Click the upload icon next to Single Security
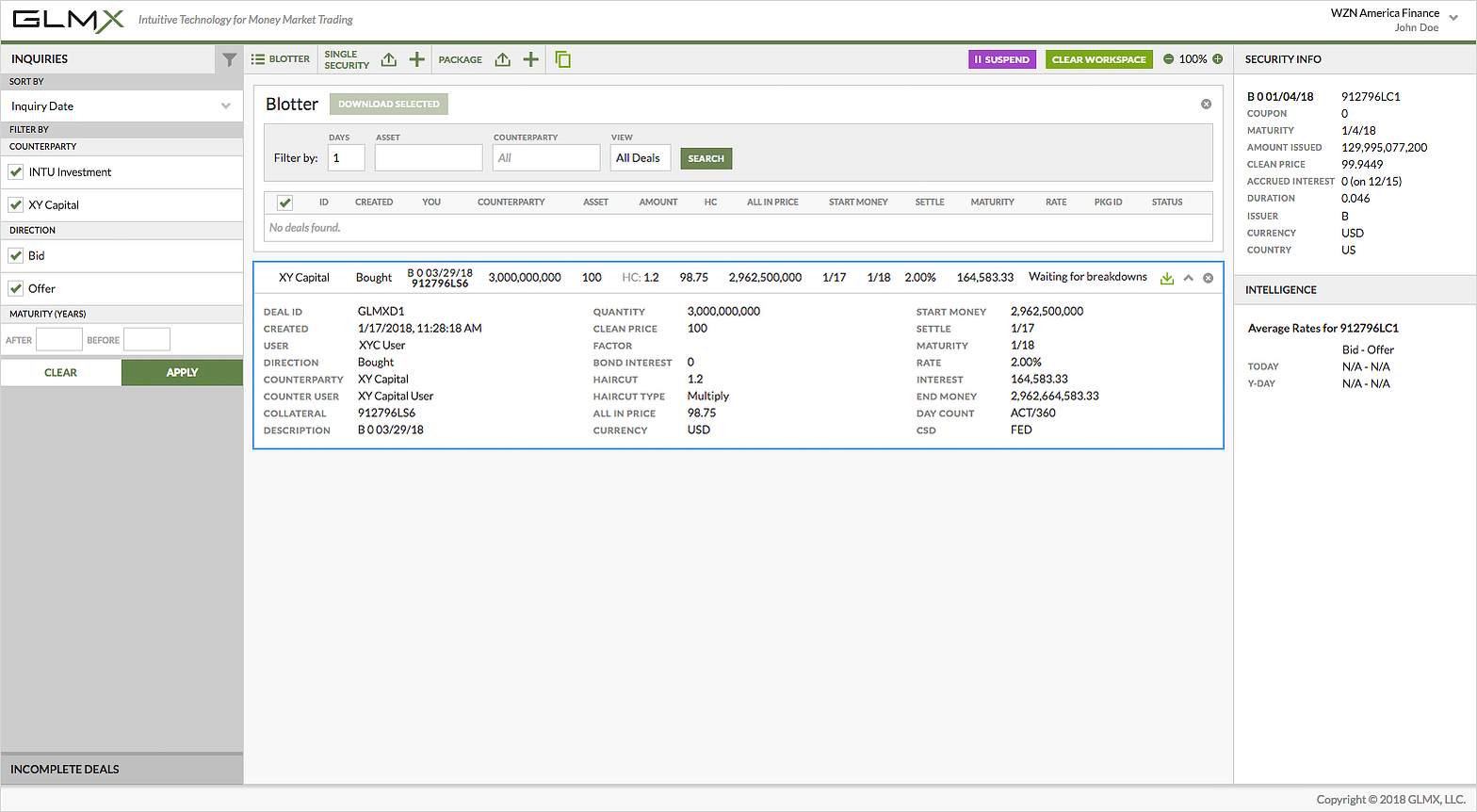This screenshot has height=812, width=1477. (x=389, y=59)
